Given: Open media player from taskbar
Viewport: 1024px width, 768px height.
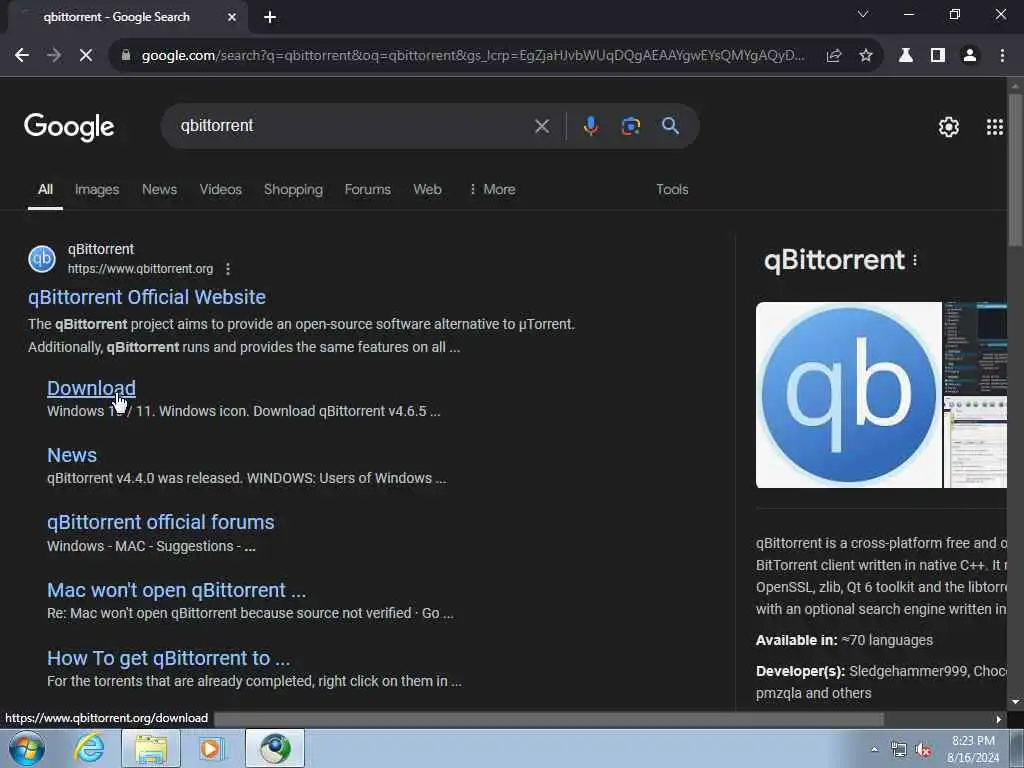Looking at the screenshot, I should click(210, 748).
